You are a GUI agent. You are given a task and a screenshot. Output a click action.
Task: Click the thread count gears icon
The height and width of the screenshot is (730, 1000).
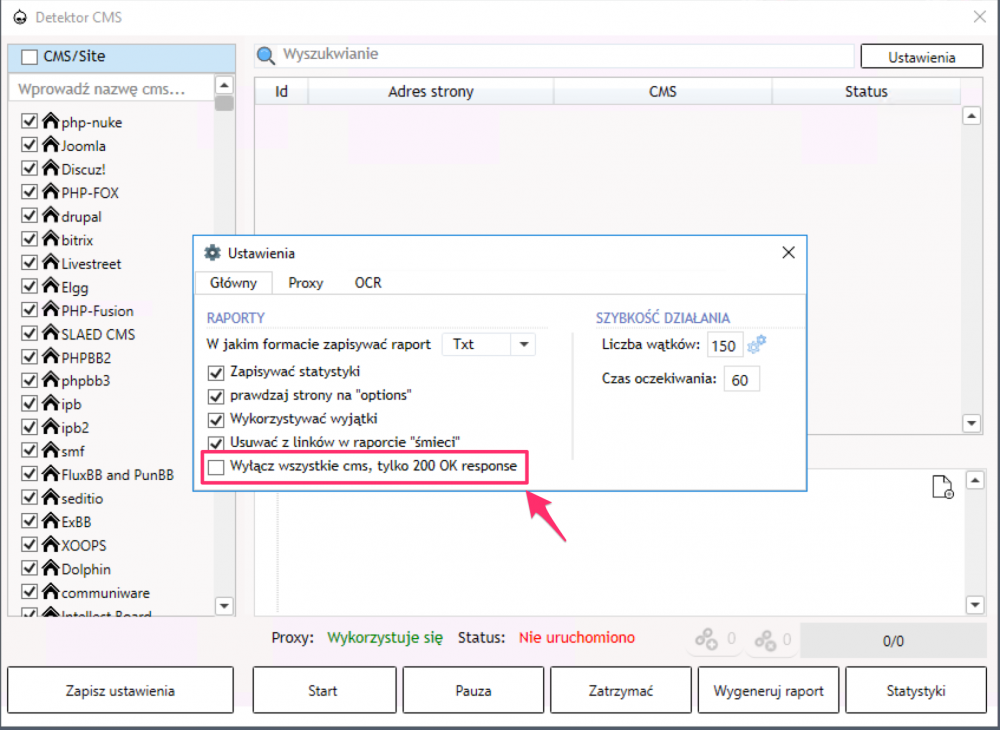[x=757, y=344]
